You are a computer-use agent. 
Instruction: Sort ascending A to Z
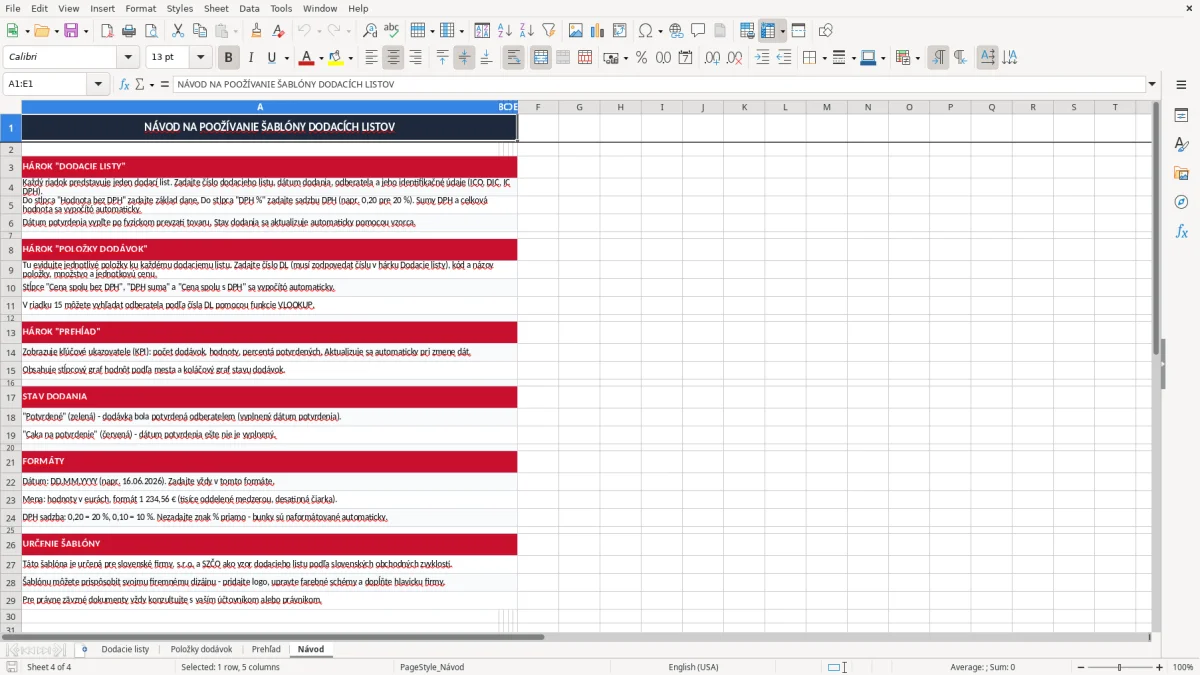[x=505, y=31]
